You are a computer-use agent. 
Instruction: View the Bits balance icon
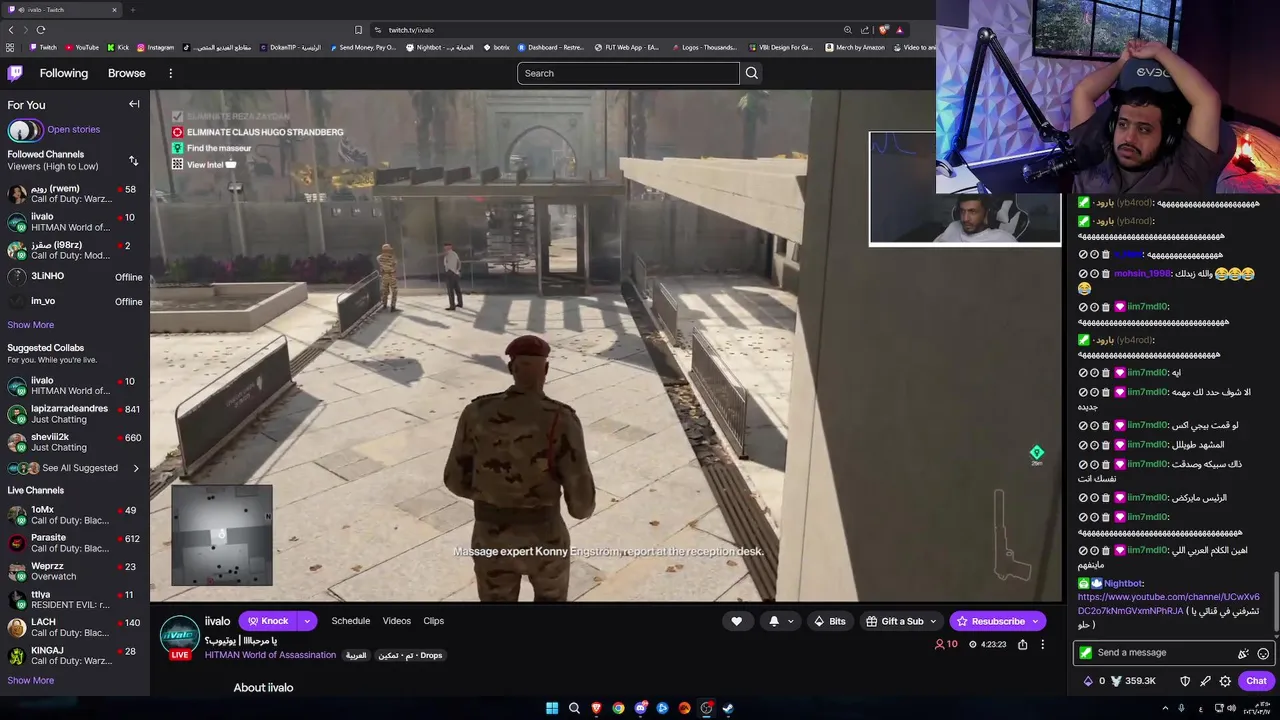click(x=1088, y=681)
